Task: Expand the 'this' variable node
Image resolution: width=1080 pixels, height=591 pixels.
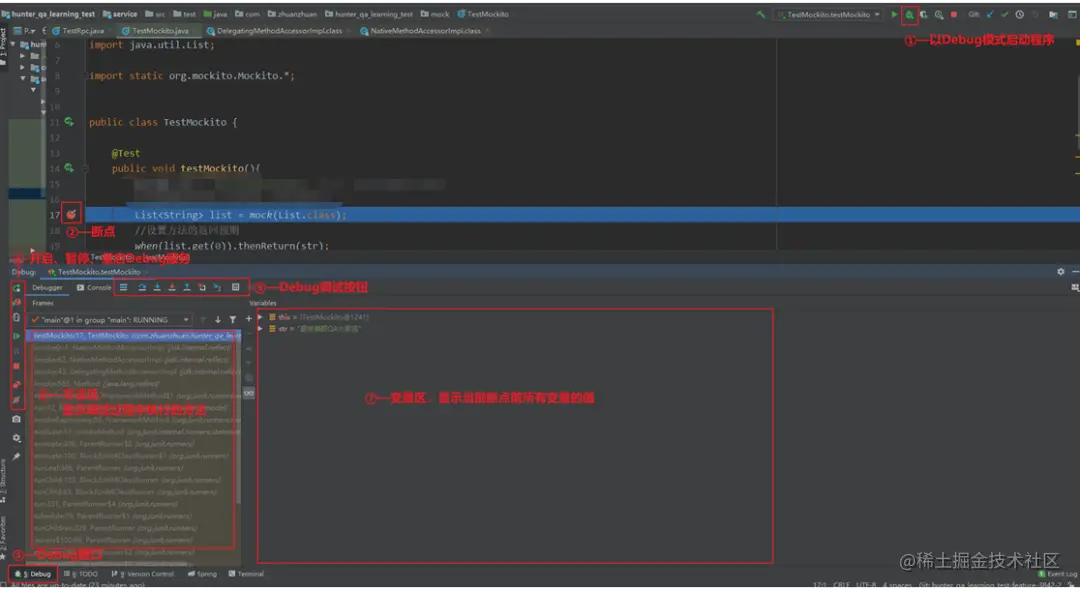Action: point(260,317)
